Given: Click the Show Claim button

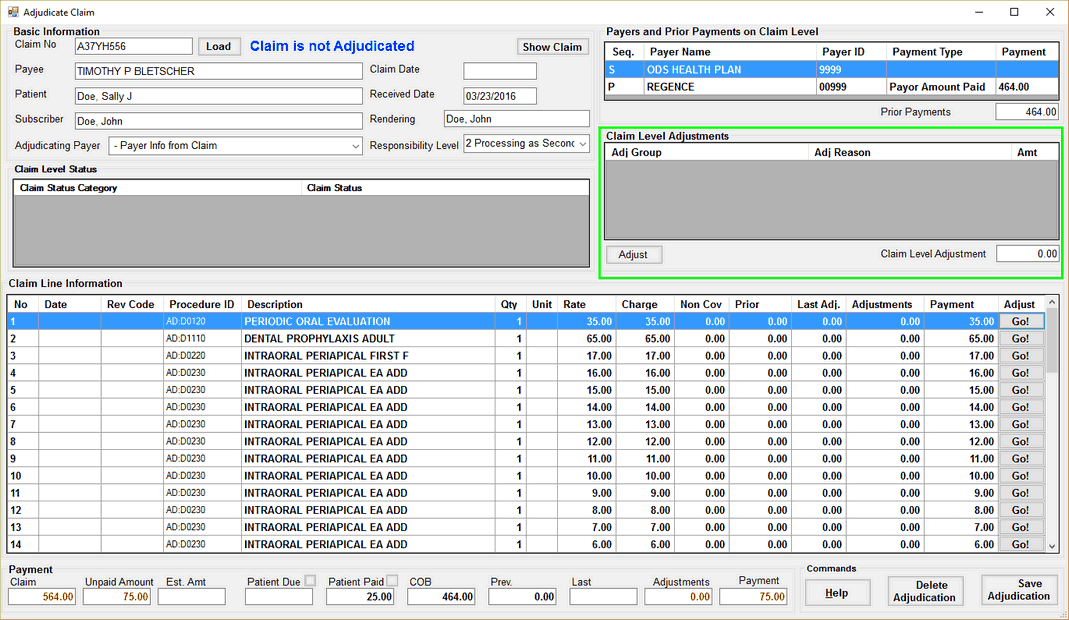Looking at the screenshot, I should pos(552,47).
